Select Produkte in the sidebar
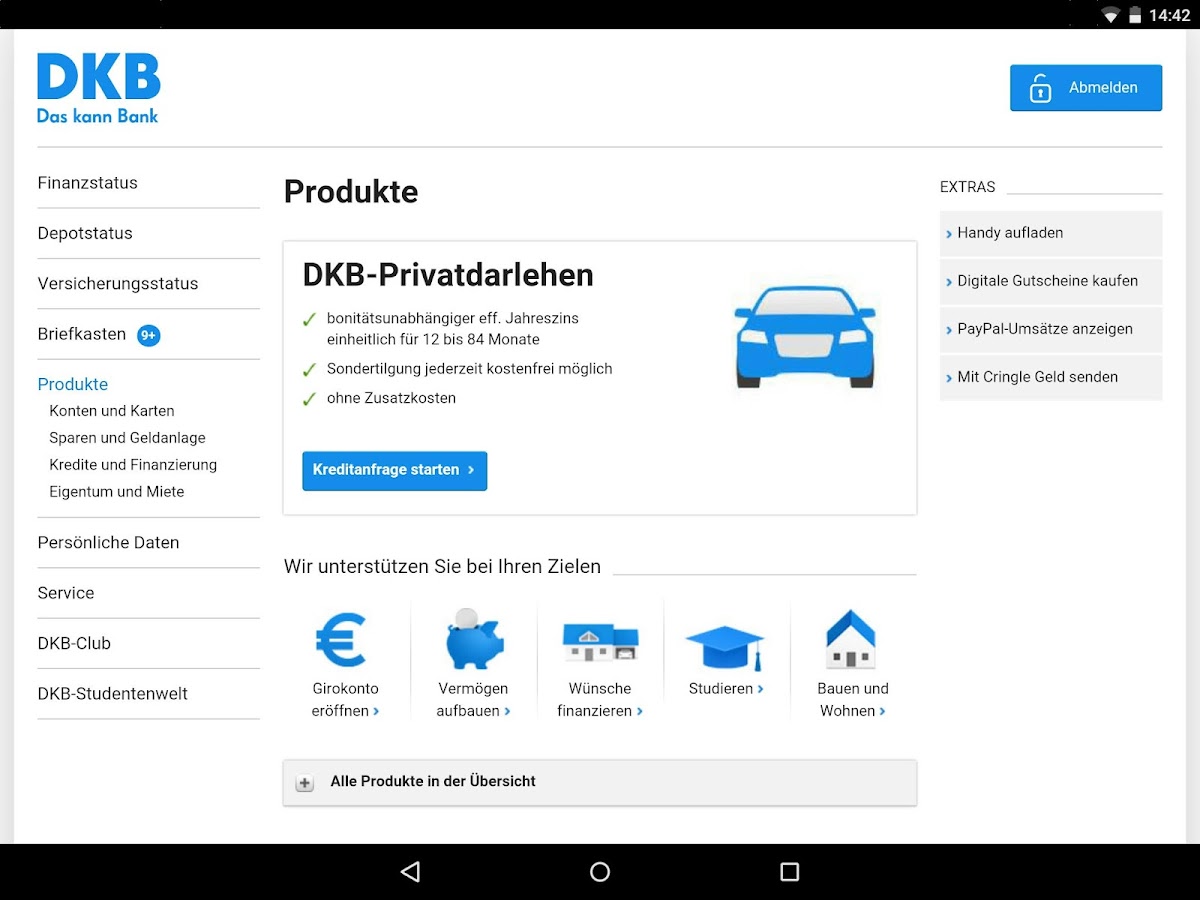Viewport: 1200px width, 900px height. pyautogui.click(x=73, y=384)
